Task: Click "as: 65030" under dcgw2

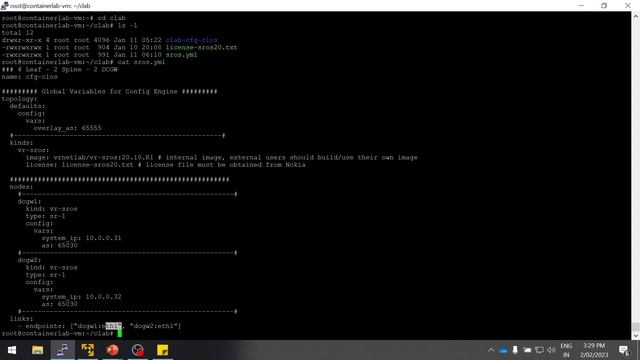Action: 59,304
